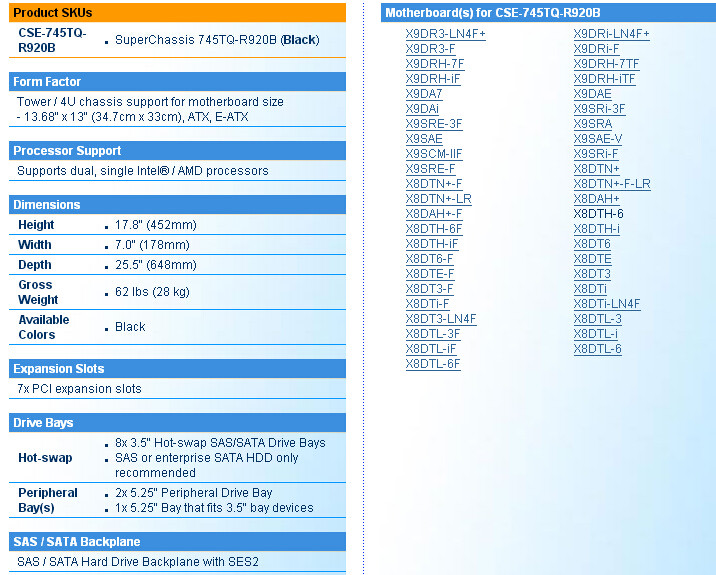Click the X9DAi motherboard link
The width and height of the screenshot is (716, 575).
click(x=422, y=109)
